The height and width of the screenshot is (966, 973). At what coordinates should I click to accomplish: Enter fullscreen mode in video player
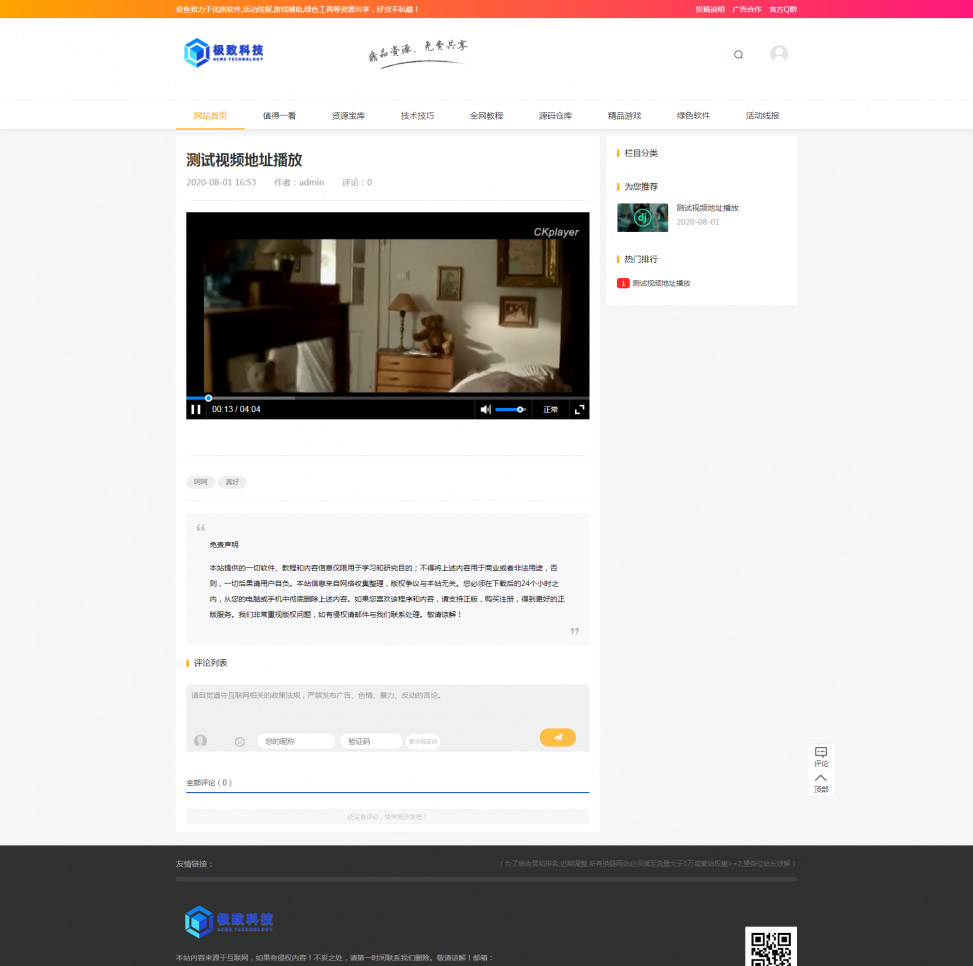[x=579, y=409]
